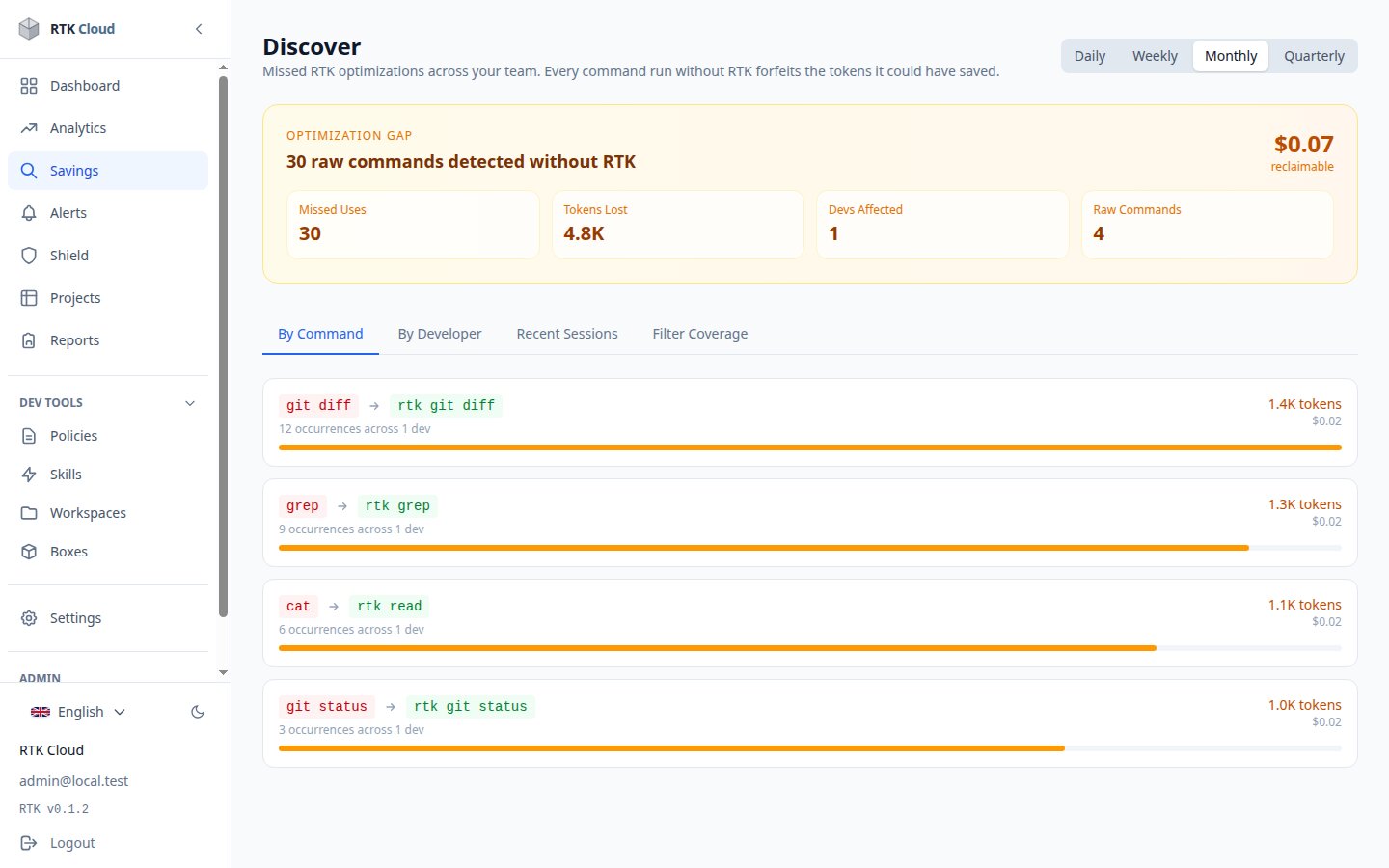Open the Alerts page

108,213
